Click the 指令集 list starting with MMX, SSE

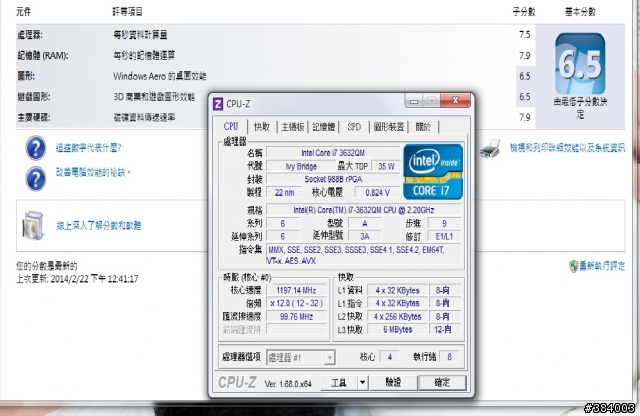[364, 255]
